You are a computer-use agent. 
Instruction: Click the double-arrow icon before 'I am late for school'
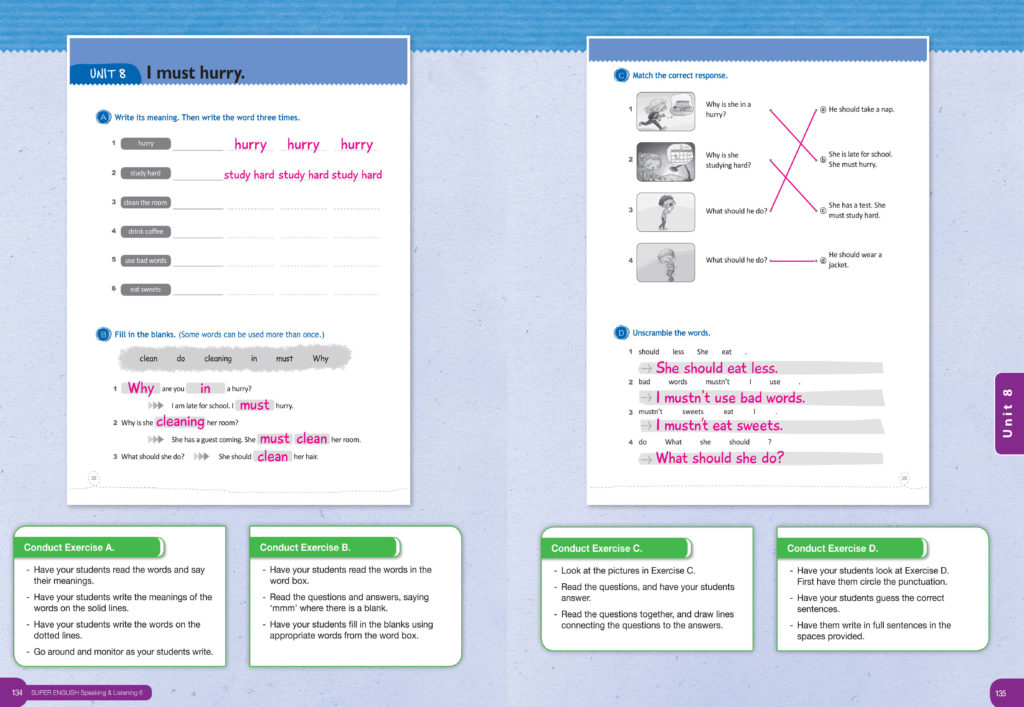156,406
